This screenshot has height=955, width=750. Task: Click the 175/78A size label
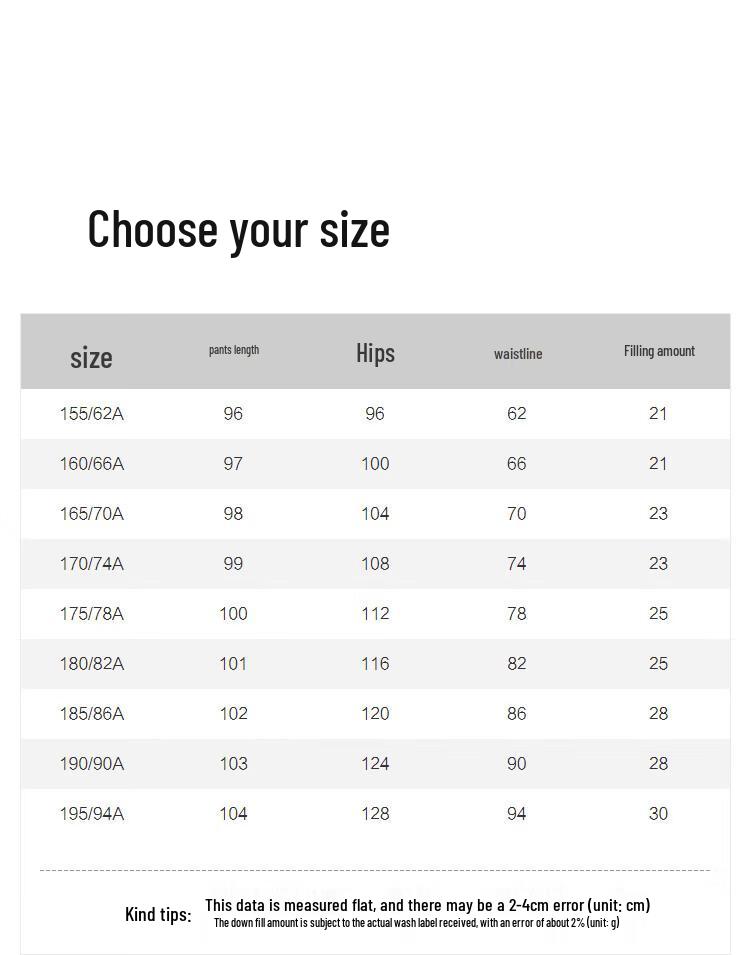[x=92, y=614]
